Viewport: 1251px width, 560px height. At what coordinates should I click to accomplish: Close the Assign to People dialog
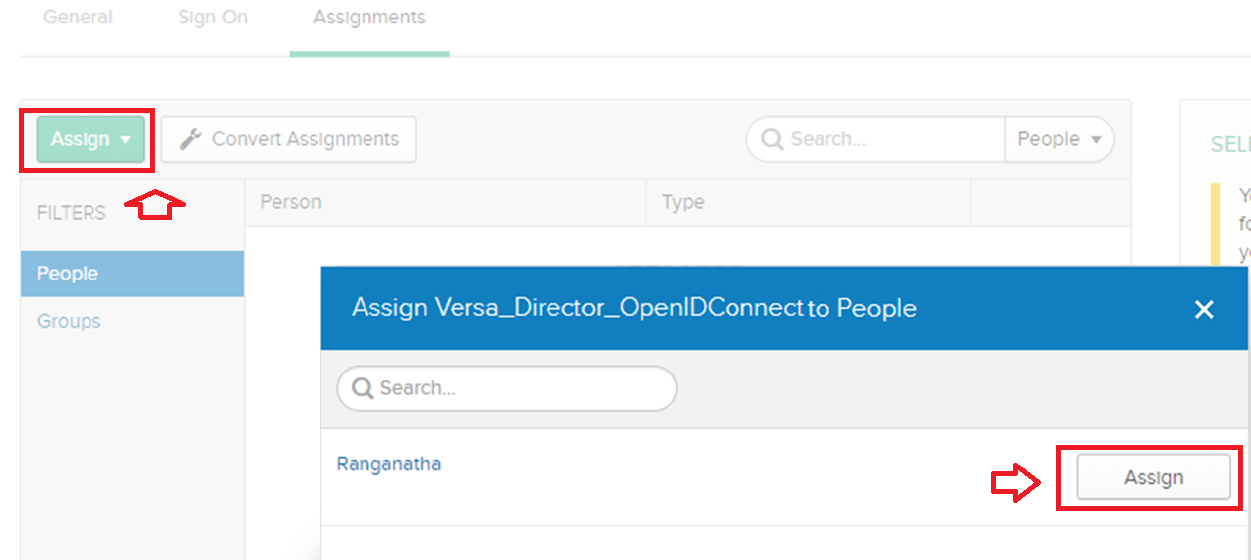(x=1204, y=310)
